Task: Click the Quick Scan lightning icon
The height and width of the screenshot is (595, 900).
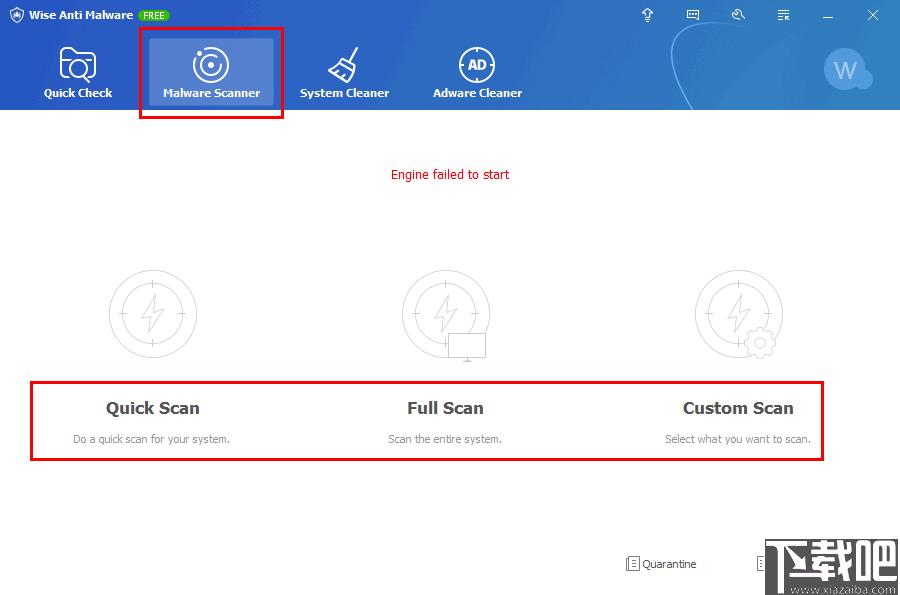Action: coord(153,314)
